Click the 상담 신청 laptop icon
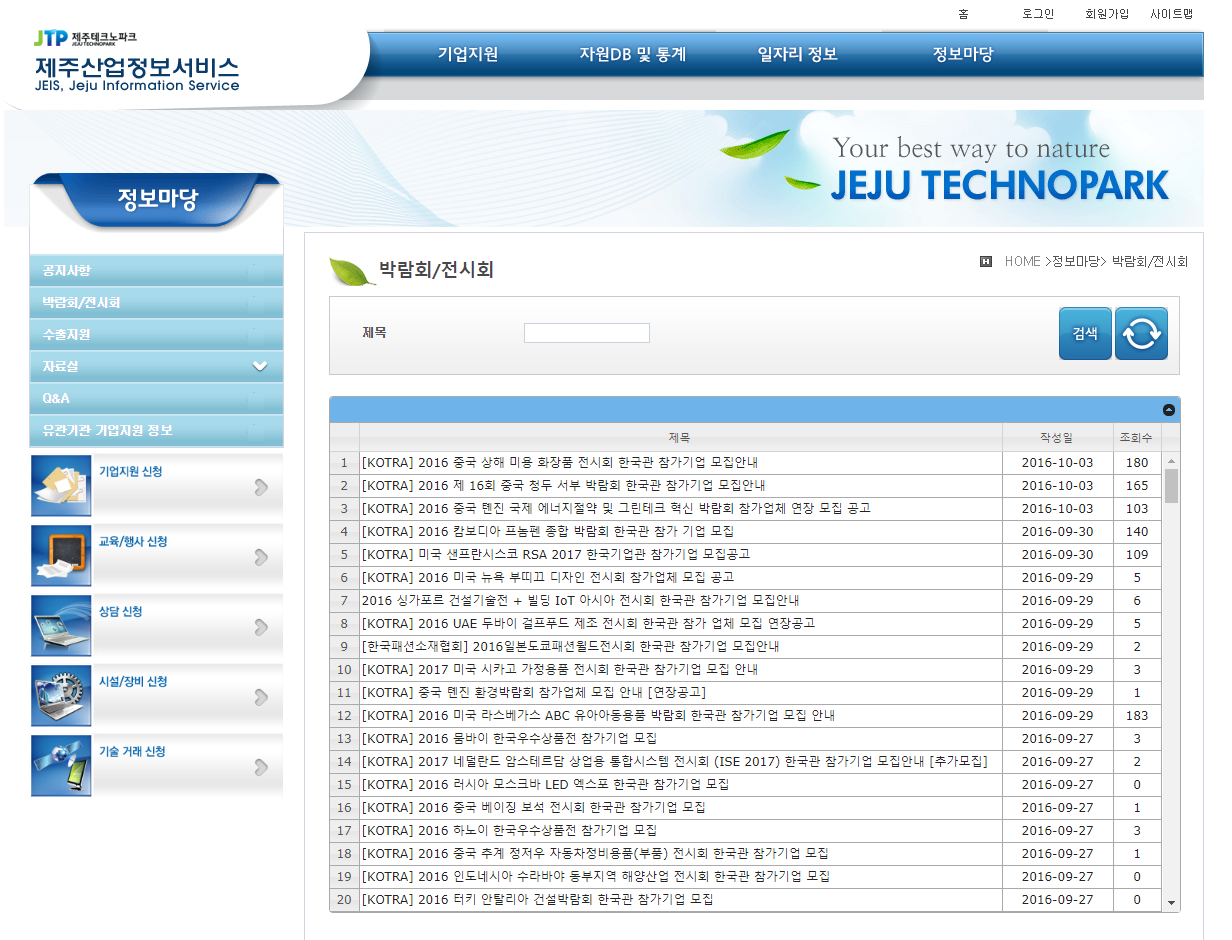This screenshot has height=940, width=1232. click(61, 626)
